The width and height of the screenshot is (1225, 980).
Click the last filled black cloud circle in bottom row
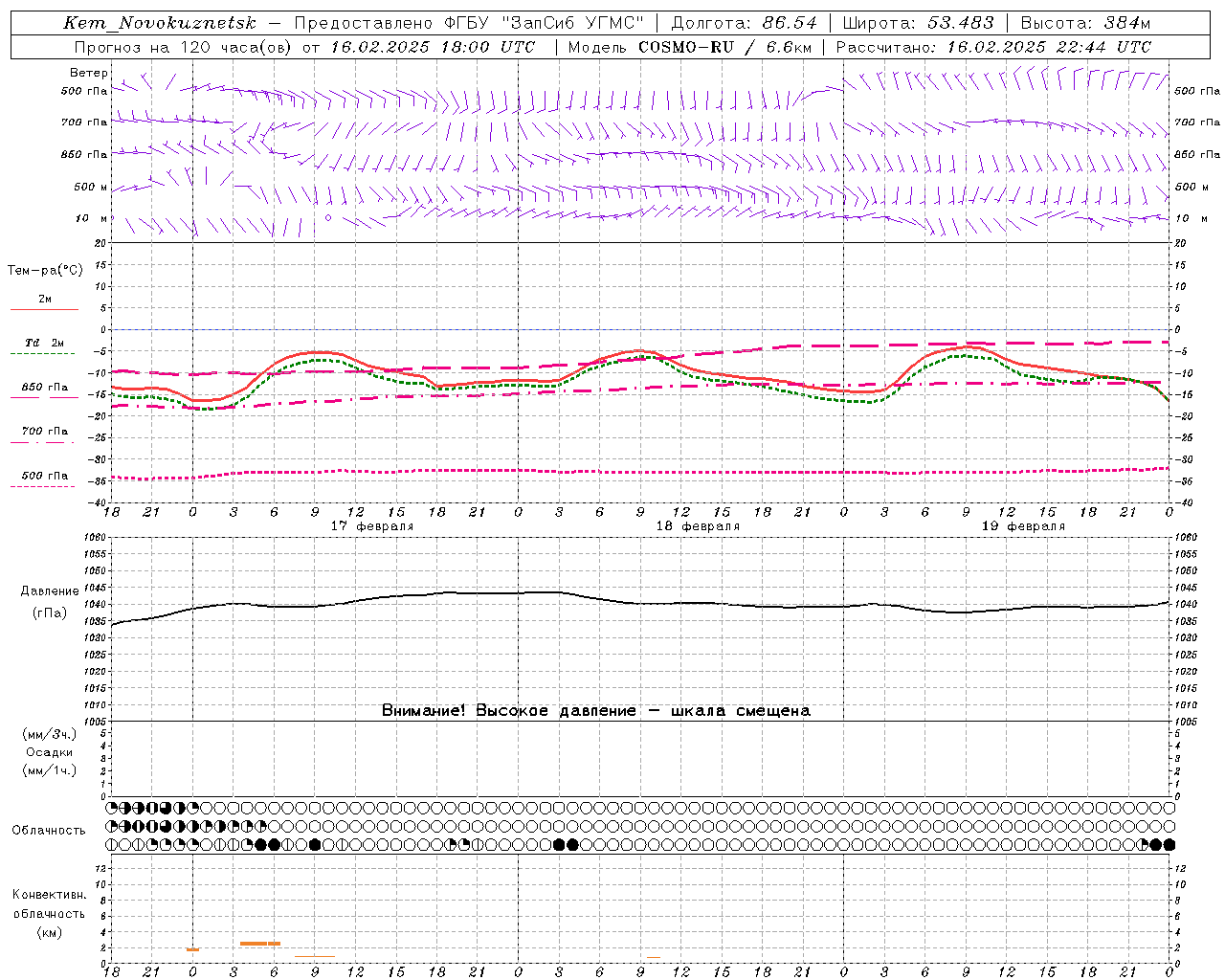[x=1169, y=844]
